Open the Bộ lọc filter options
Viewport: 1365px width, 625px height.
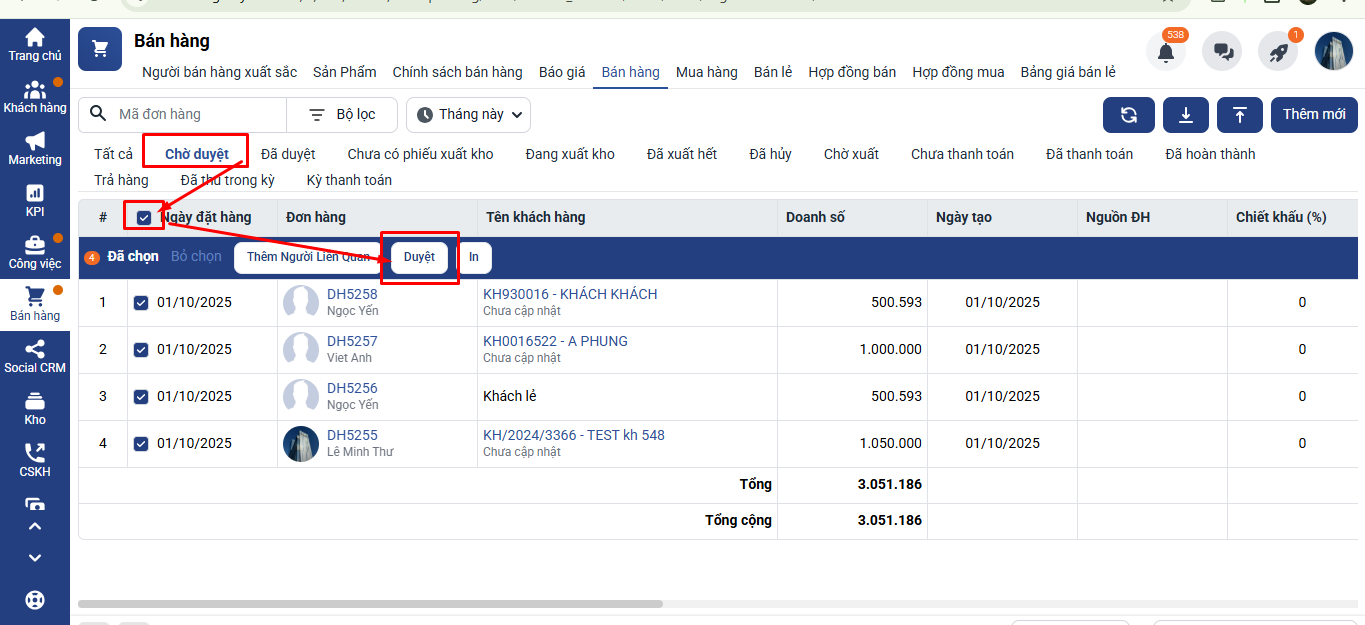click(x=342, y=115)
